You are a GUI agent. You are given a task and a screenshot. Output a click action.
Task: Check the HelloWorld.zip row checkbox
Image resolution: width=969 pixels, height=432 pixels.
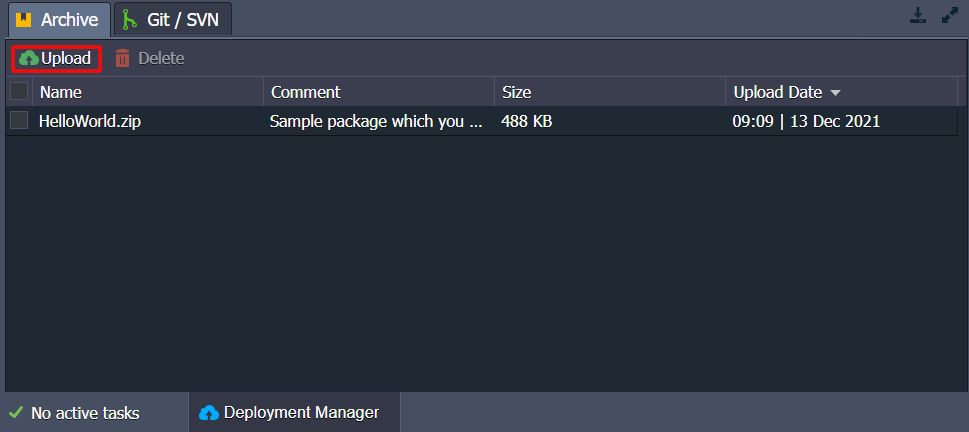(x=19, y=121)
